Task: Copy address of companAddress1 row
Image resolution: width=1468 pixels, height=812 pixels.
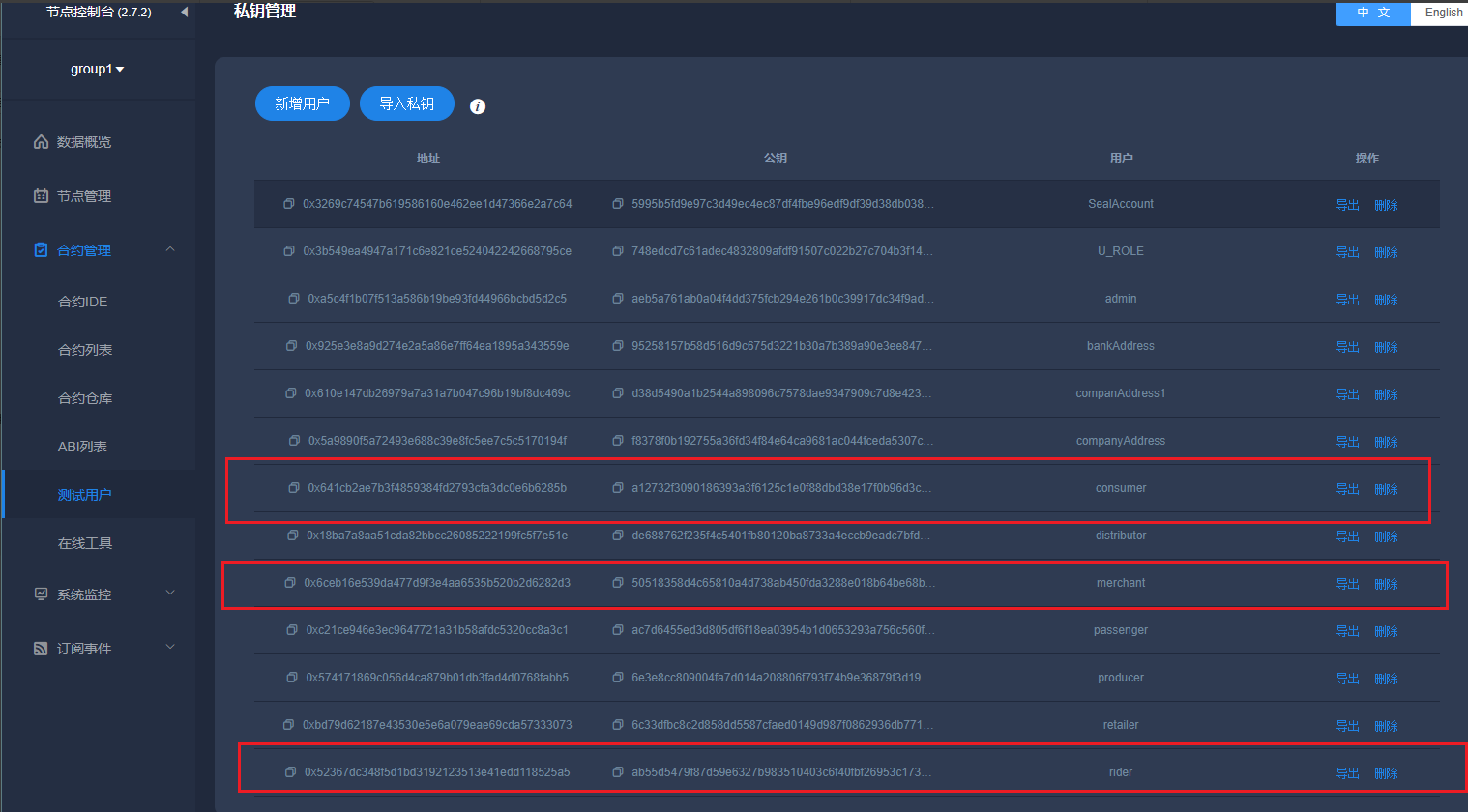Action: pyautogui.click(x=290, y=393)
